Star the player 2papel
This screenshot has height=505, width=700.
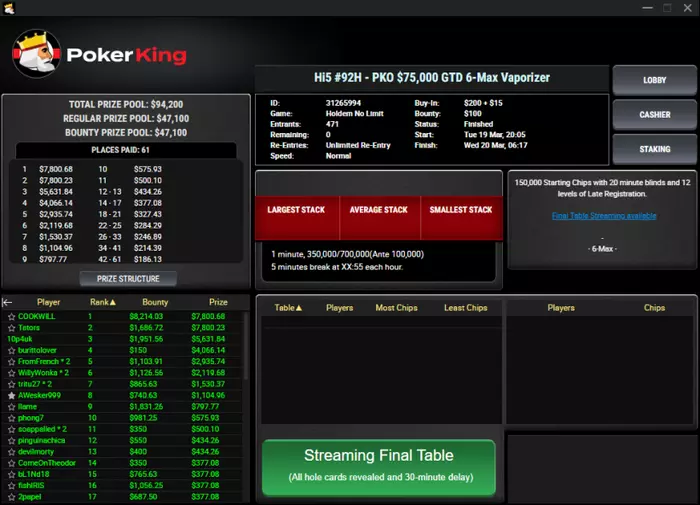[x=12, y=497]
